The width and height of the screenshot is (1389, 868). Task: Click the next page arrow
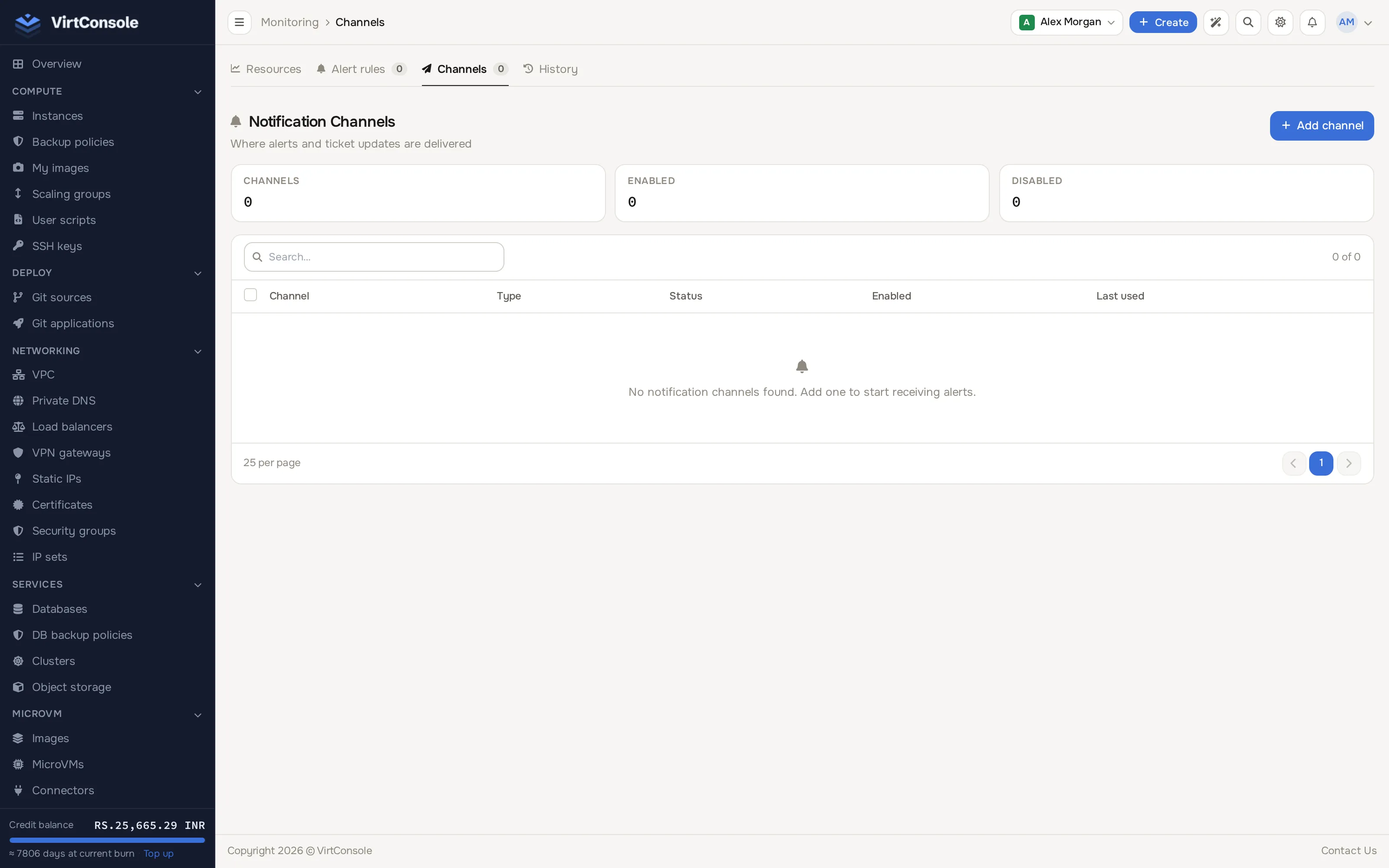[x=1348, y=463]
